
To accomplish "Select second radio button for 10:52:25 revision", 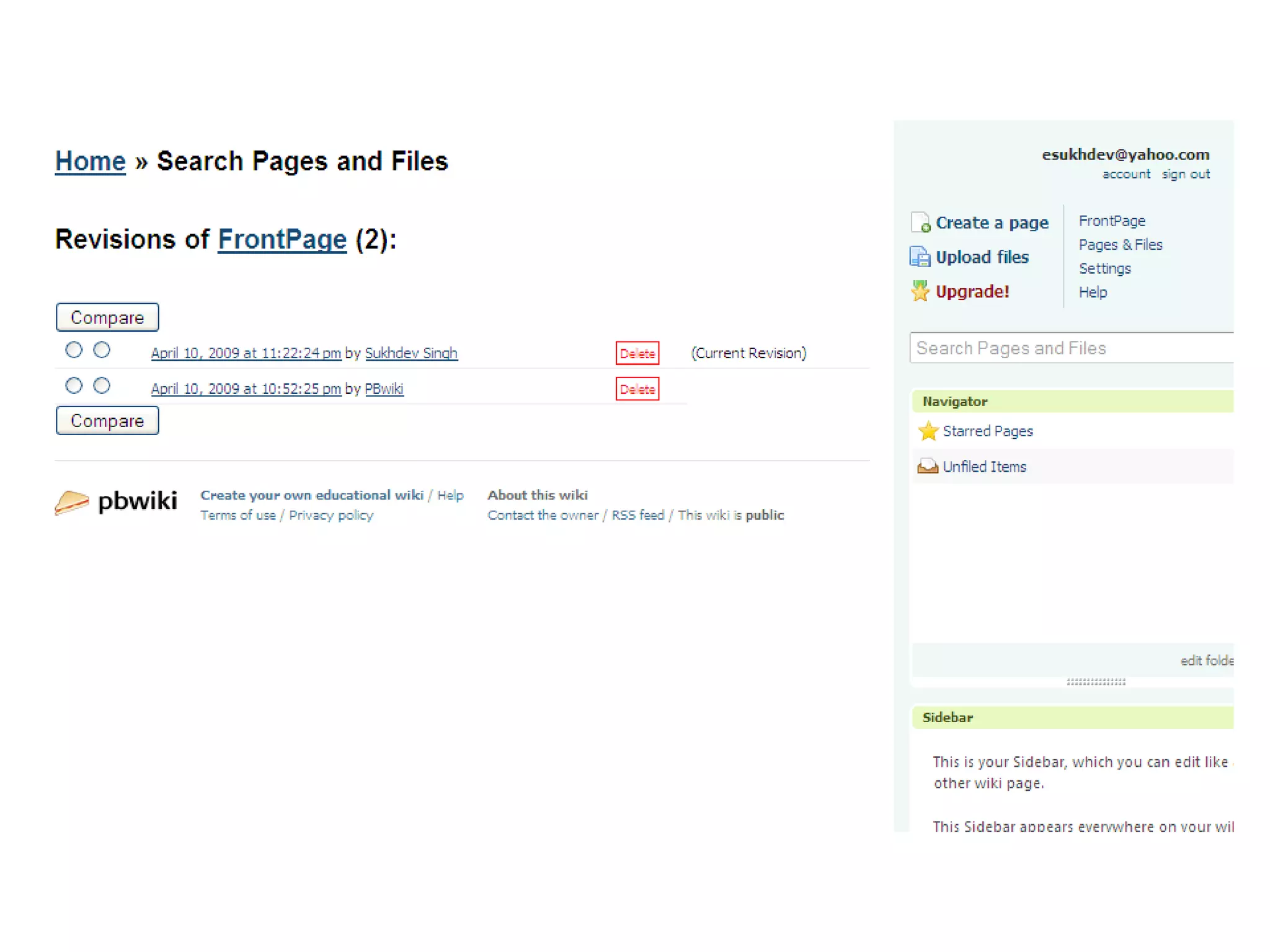I will (102, 386).
